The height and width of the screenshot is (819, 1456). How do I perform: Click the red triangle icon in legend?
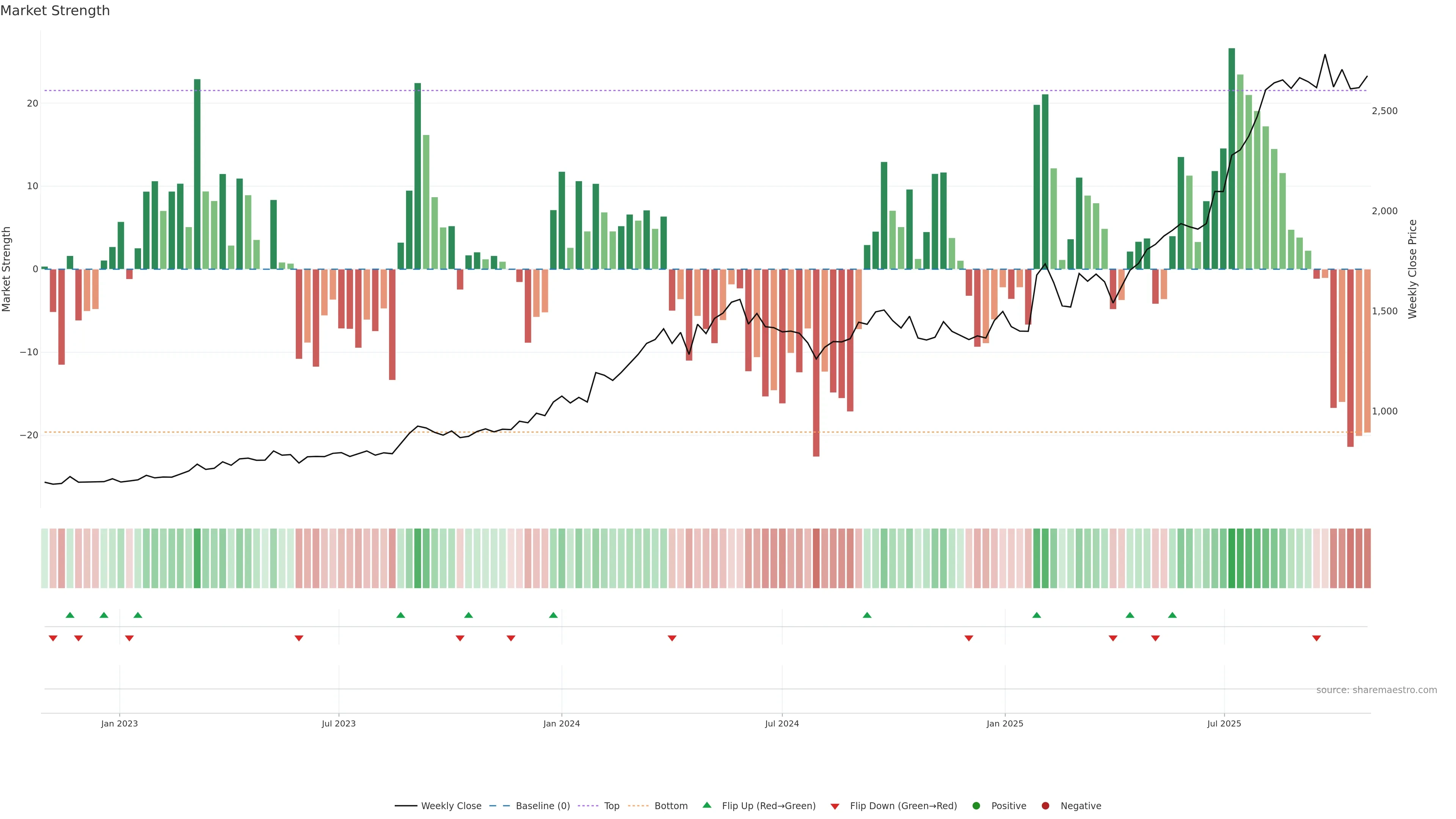coord(835,806)
